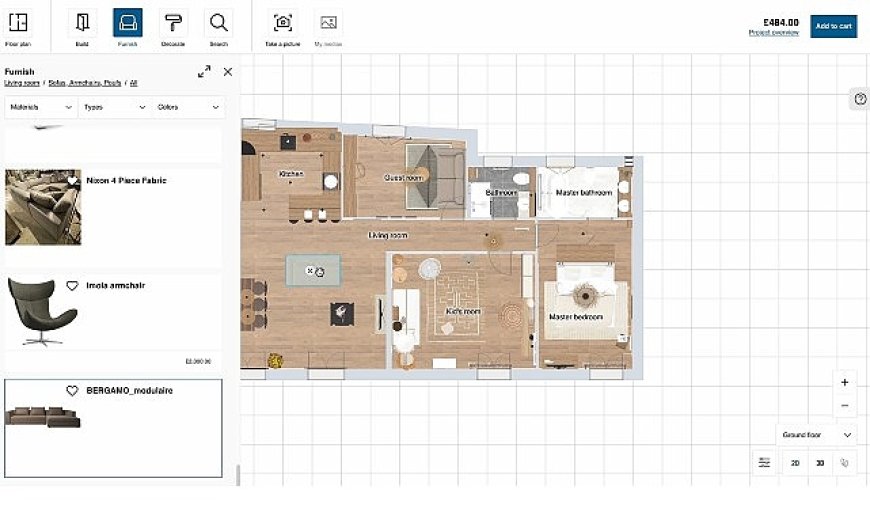
Task: Open the view settings sliders icon
Action: [x=764, y=463]
